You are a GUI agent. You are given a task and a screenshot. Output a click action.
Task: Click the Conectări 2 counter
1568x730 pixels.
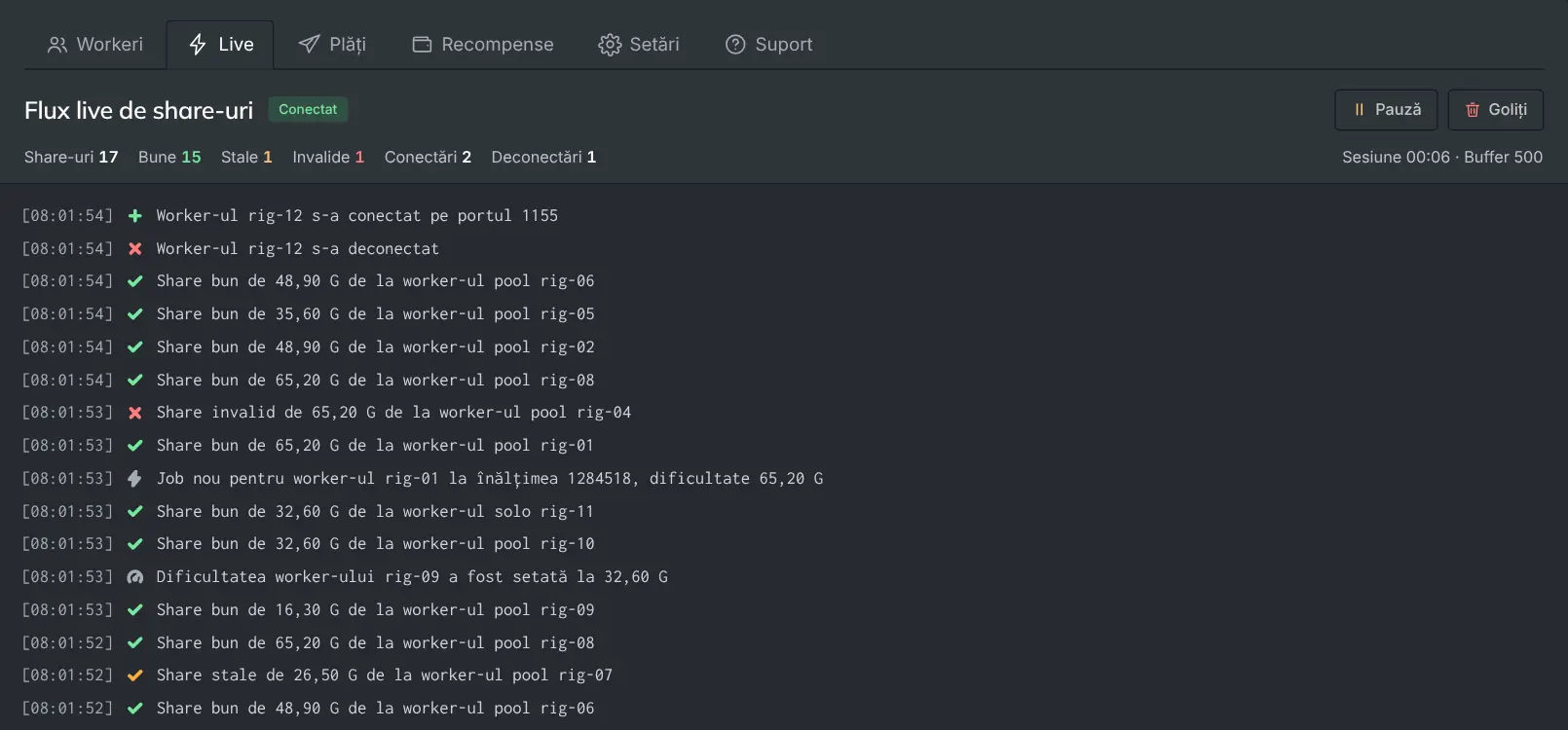(x=428, y=157)
